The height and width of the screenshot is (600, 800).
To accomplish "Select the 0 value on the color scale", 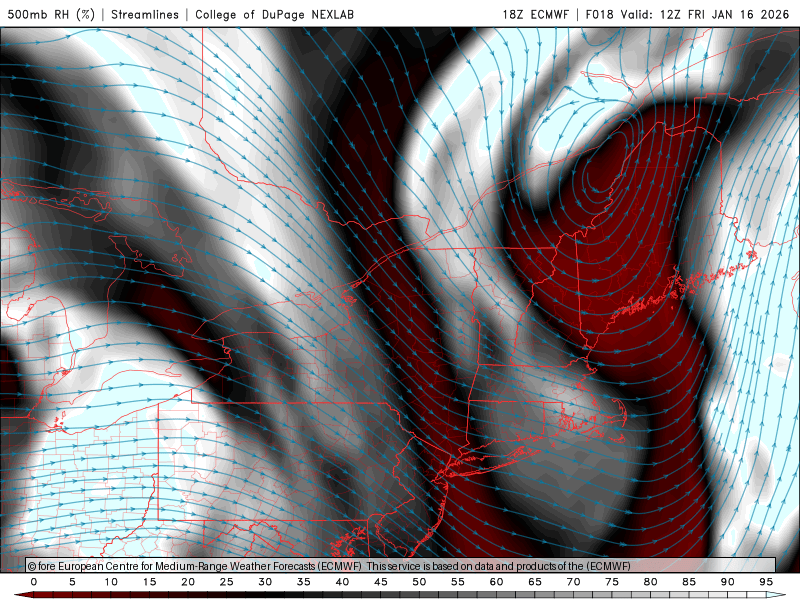I will pyautogui.click(x=34, y=582).
